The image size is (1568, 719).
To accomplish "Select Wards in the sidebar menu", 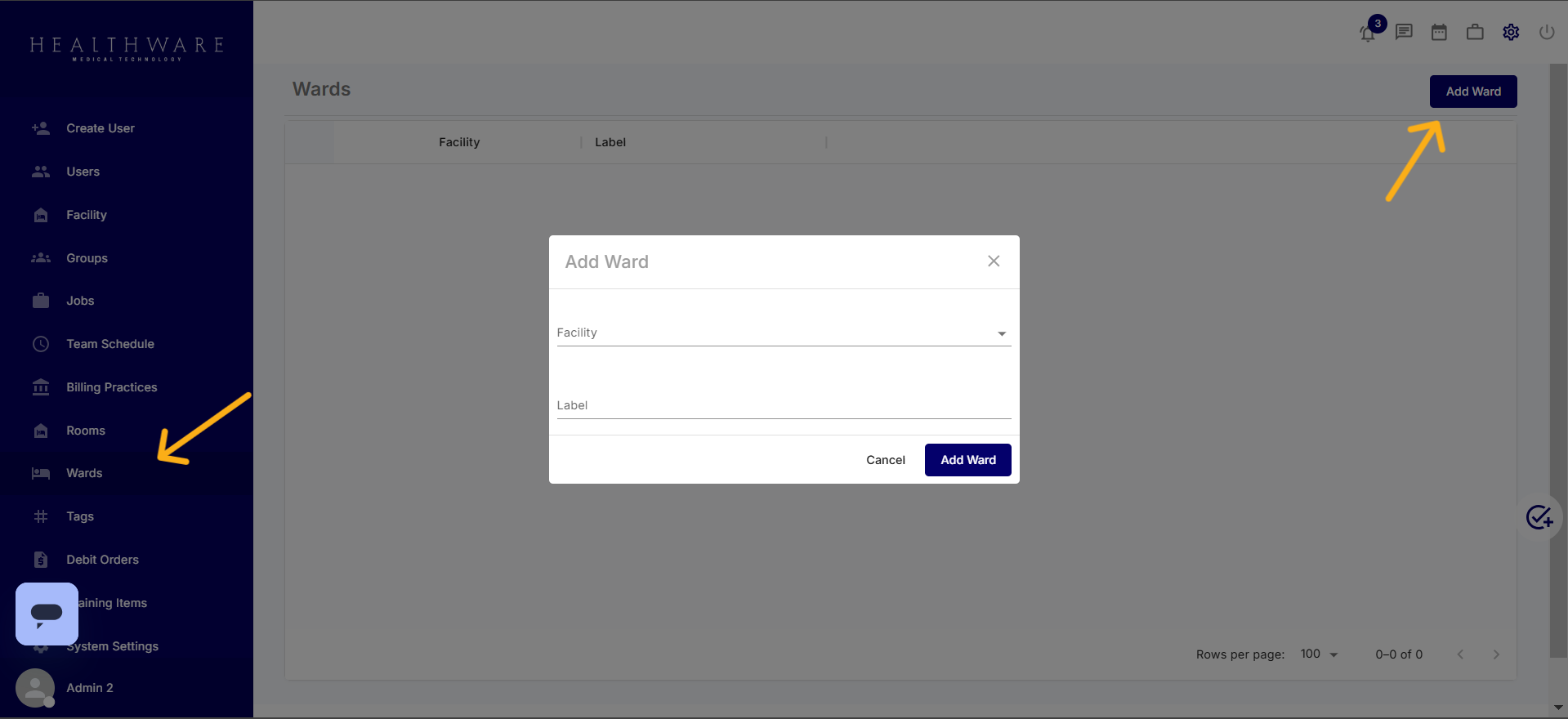I will (x=84, y=473).
